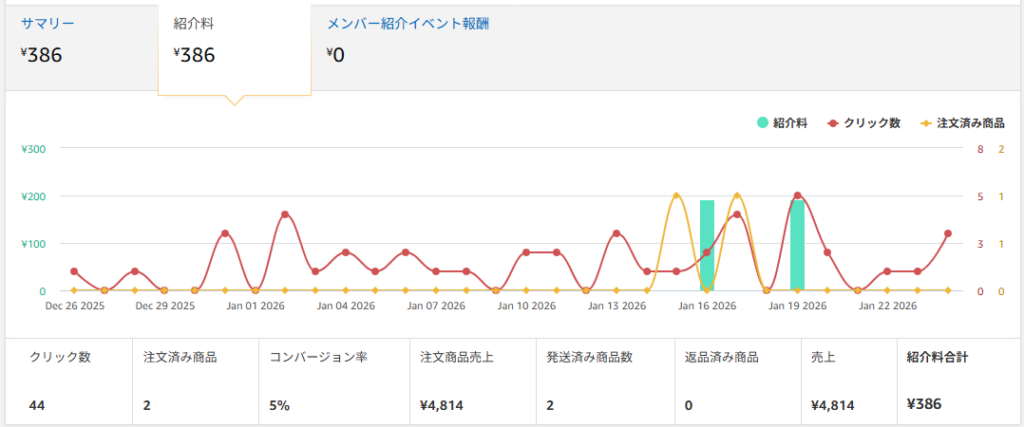
Task: Click the green bar at Jan 19 2026
Action: click(797, 245)
